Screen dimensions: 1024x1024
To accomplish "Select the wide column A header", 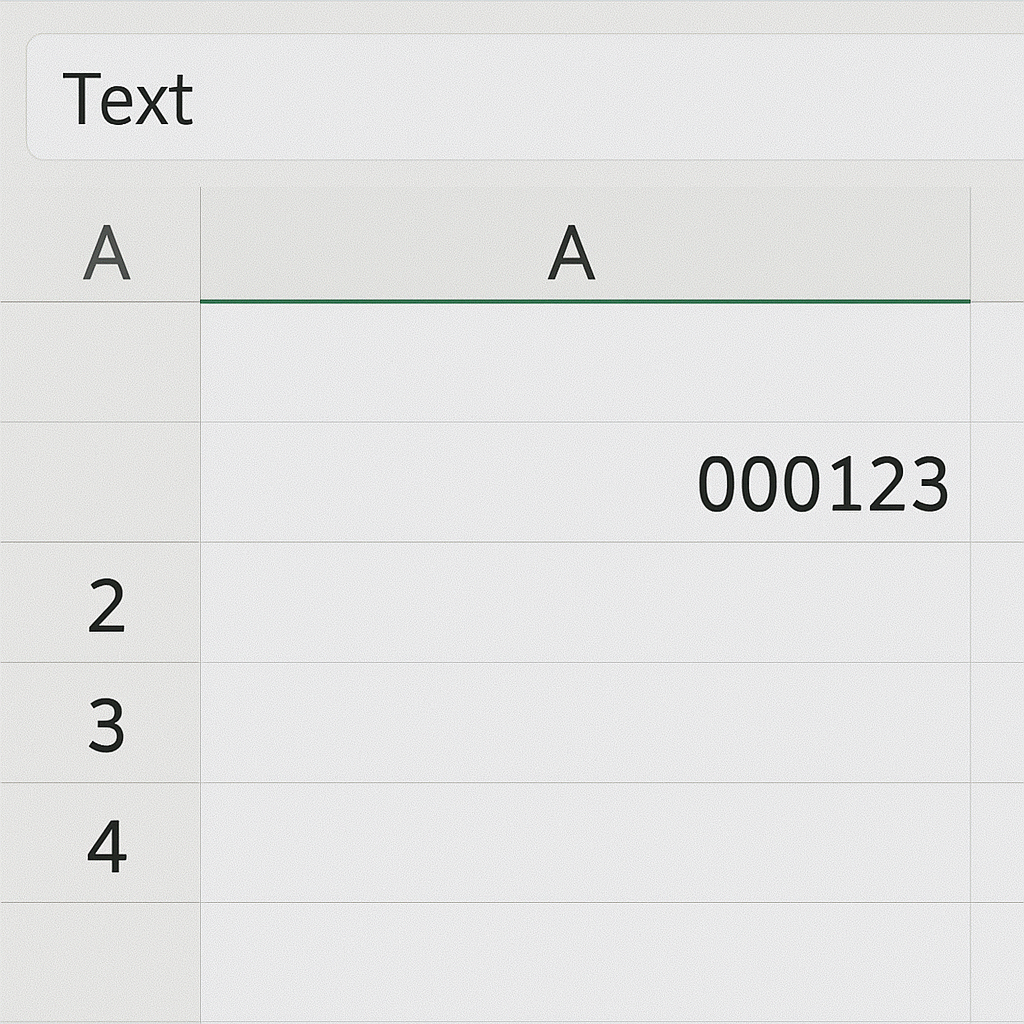I will (x=585, y=246).
